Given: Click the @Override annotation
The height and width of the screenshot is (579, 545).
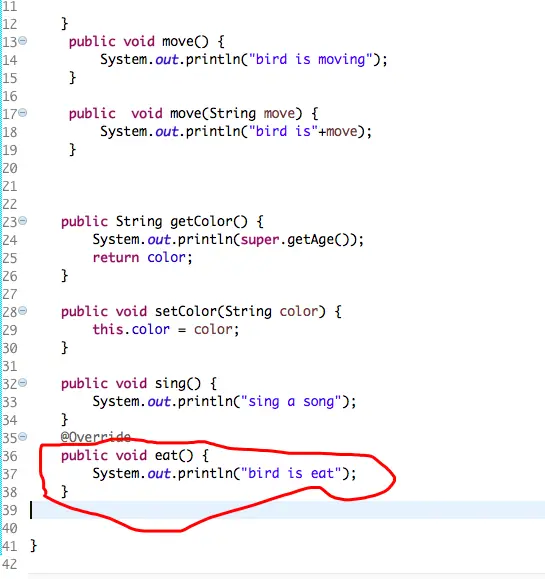Looking at the screenshot, I should pyautogui.click(x=96, y=437).
